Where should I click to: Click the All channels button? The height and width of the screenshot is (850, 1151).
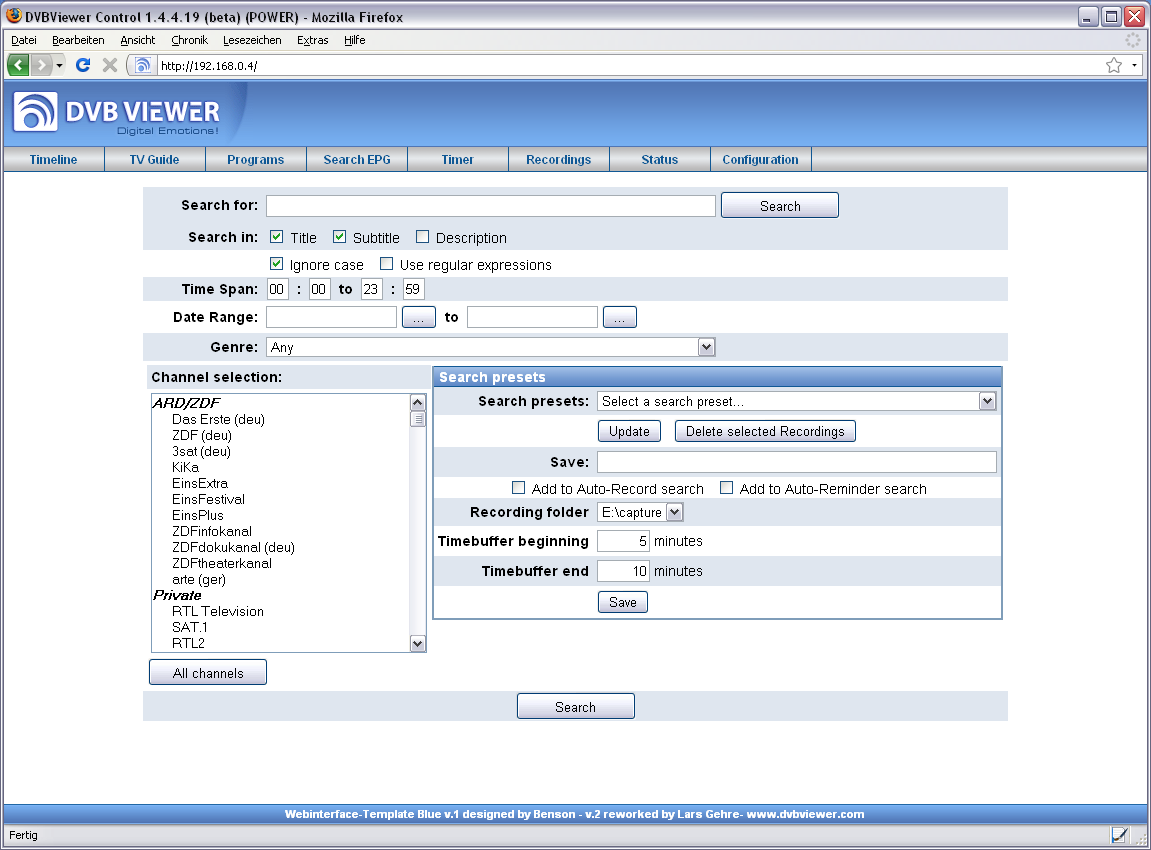tap(208, 673)
